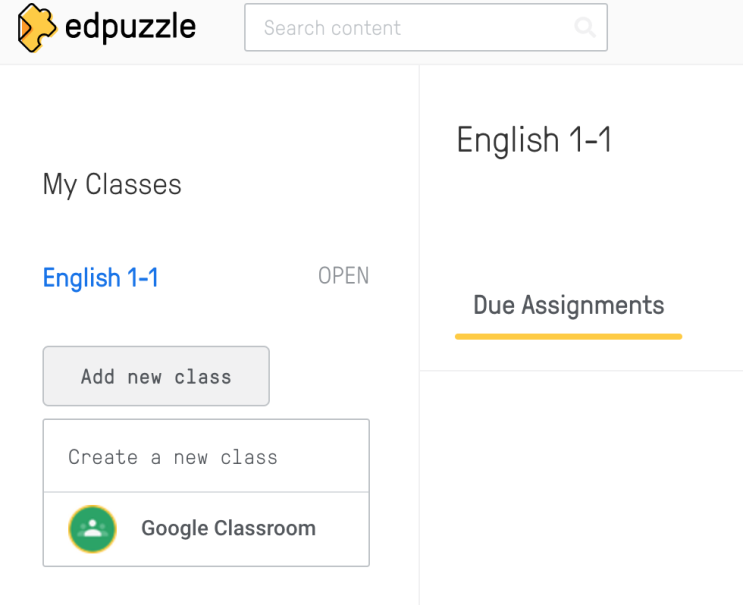The height and width of the screenshot is (605, 743).
Task: Switch to the Due Assignments tab
Action: pyautogui.click(x=568, y=305)
